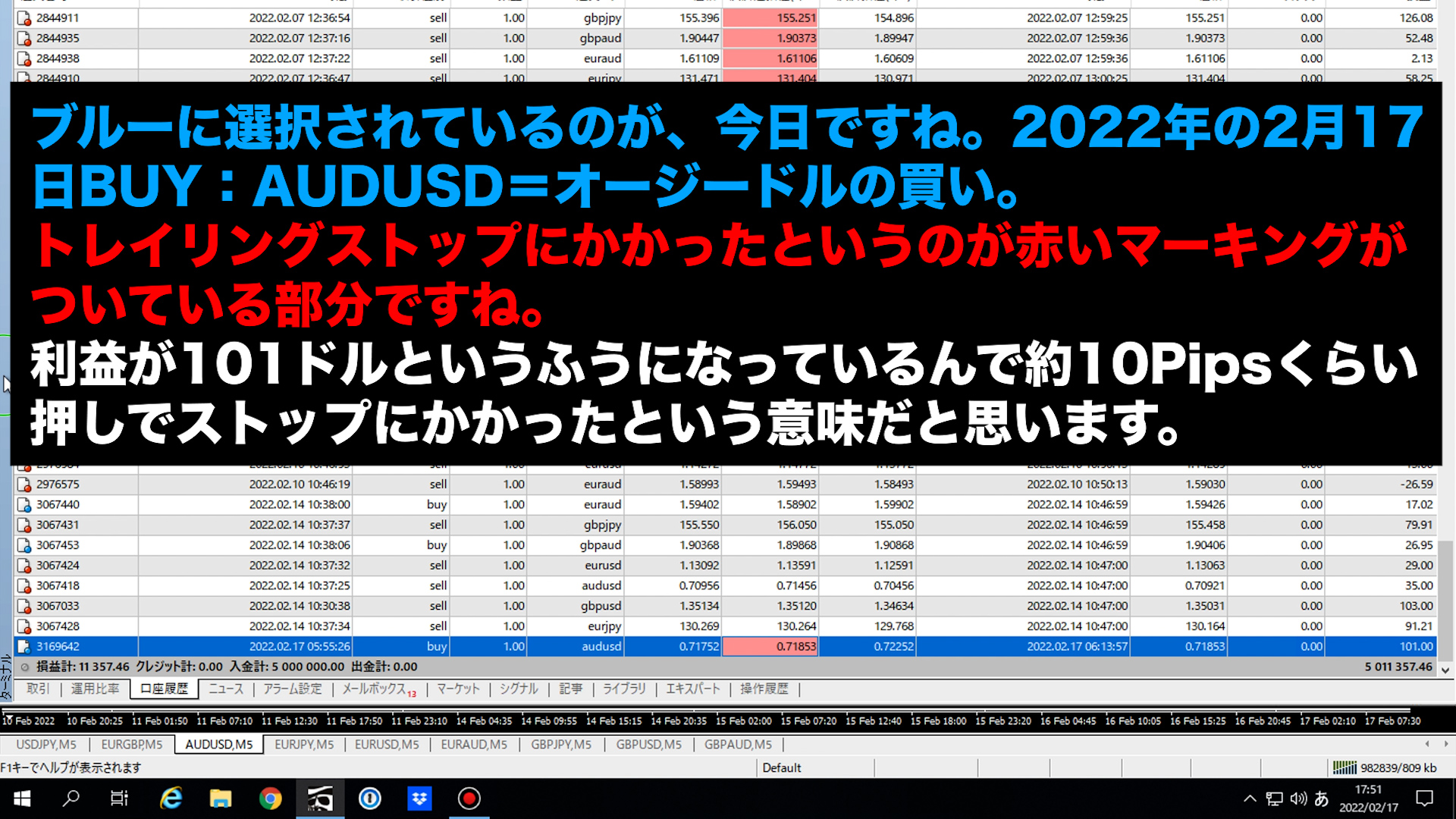1456x819 pixels.
Task: Open the 1Password taskbar icon
Action: pyautogui.click(x=370, y=799)
